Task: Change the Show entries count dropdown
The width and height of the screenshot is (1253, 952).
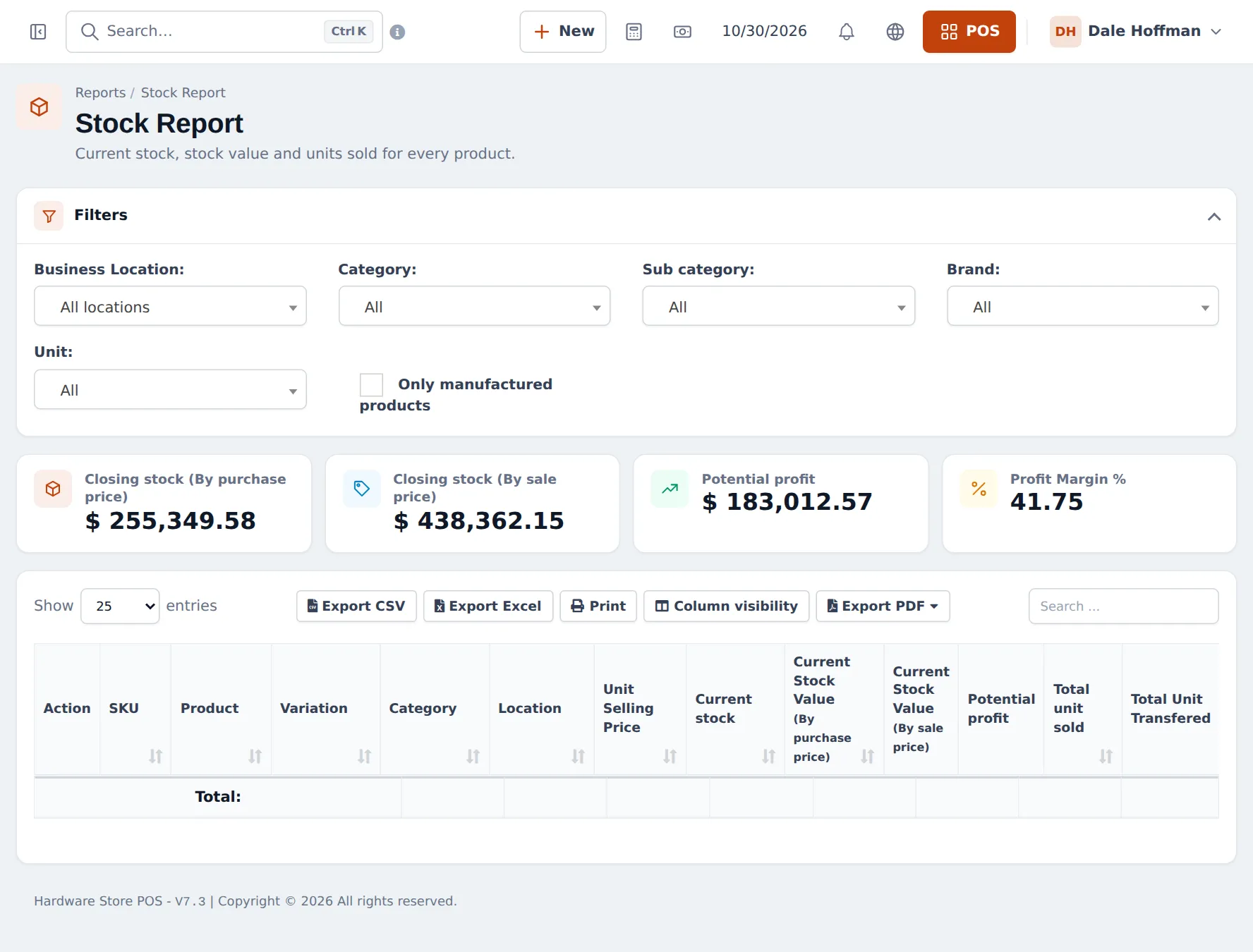Action: (x=120, y=606)
